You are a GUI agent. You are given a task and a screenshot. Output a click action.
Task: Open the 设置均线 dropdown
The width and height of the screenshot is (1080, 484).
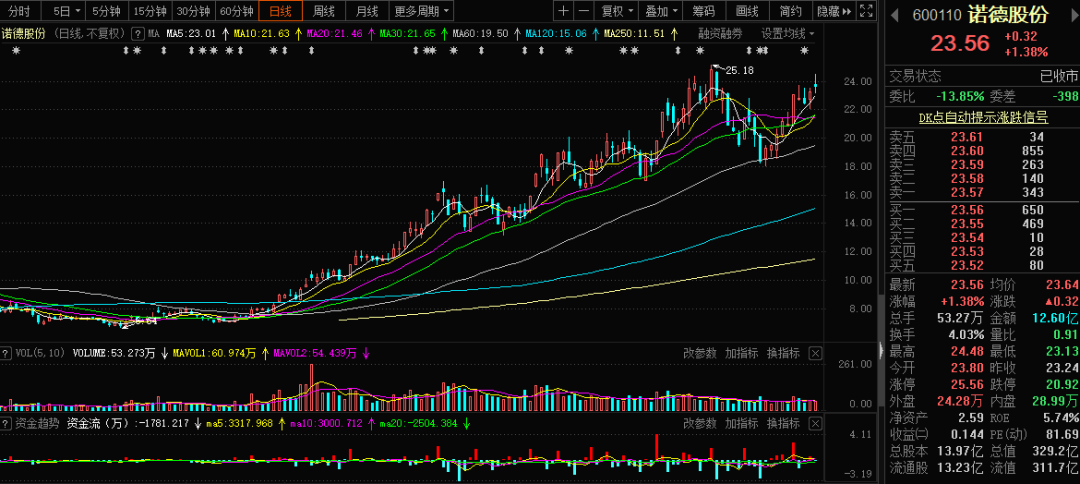787,33
